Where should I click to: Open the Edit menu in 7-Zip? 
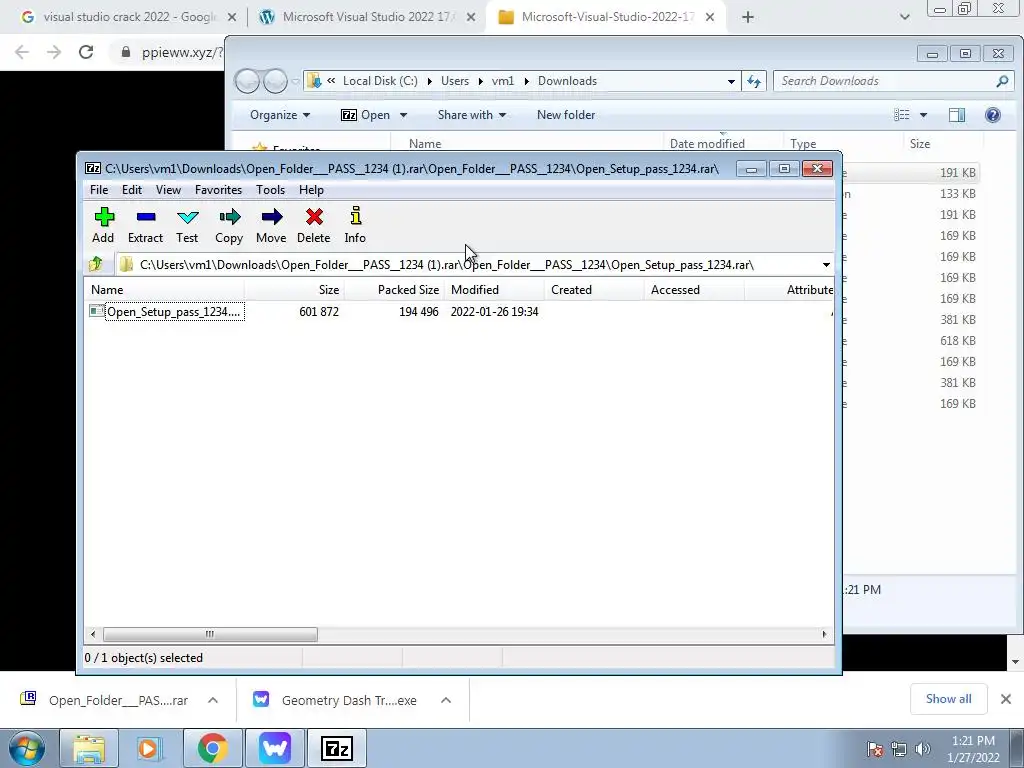coord(131,190)
